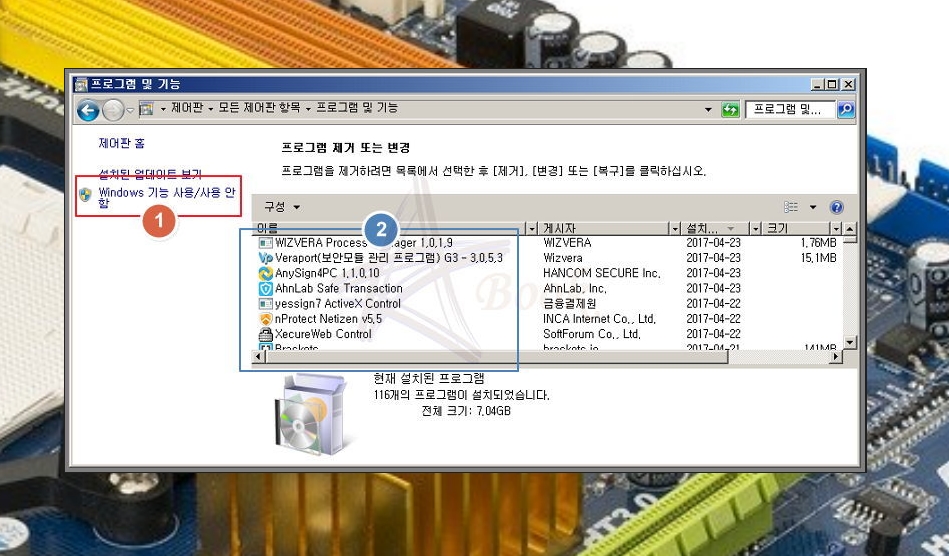Maximize the 프로그램 및 기능 window
This screenshot has height=556, width=949.
832,84
